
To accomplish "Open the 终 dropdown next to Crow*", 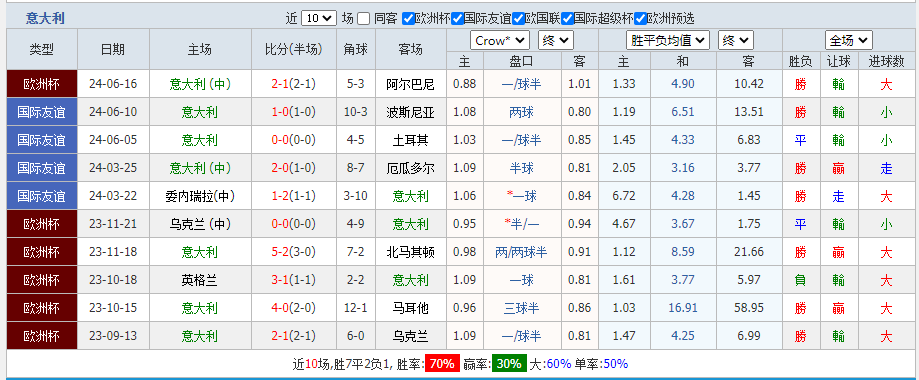I will pyautogui.click(x=556, y=40).
